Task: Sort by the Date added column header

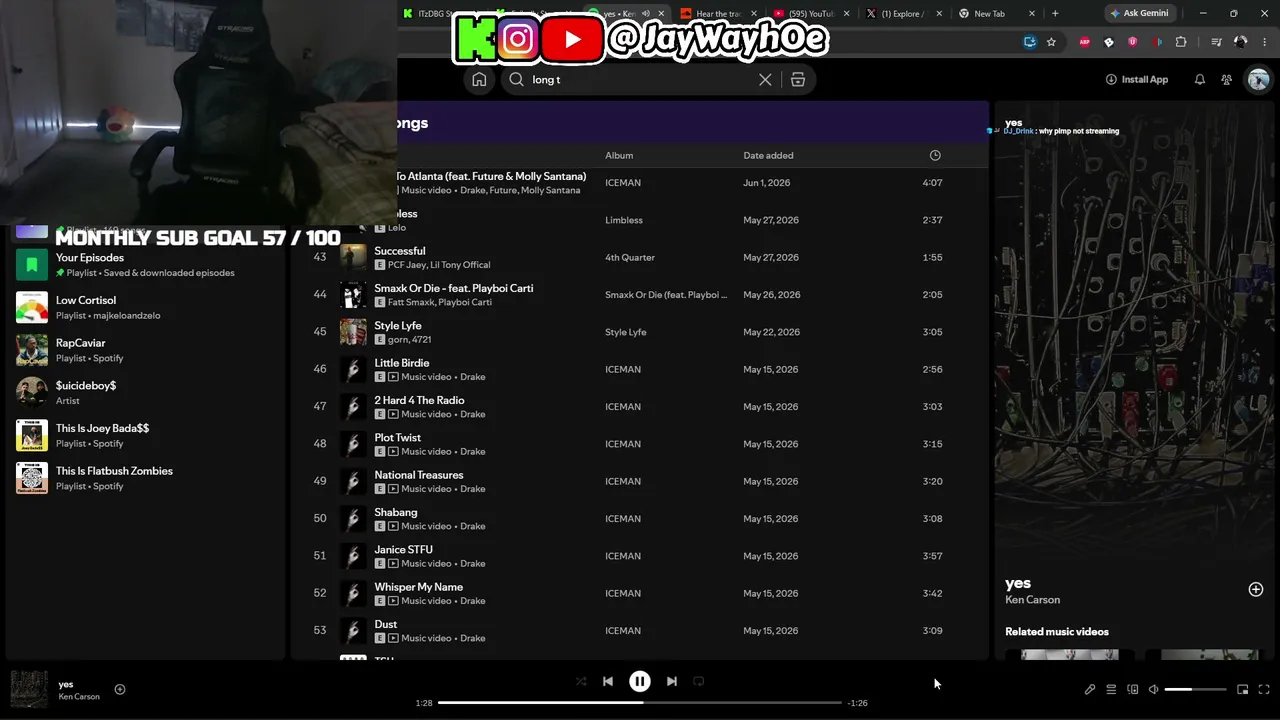Action: pyautogui.click(x=768, y=156)
